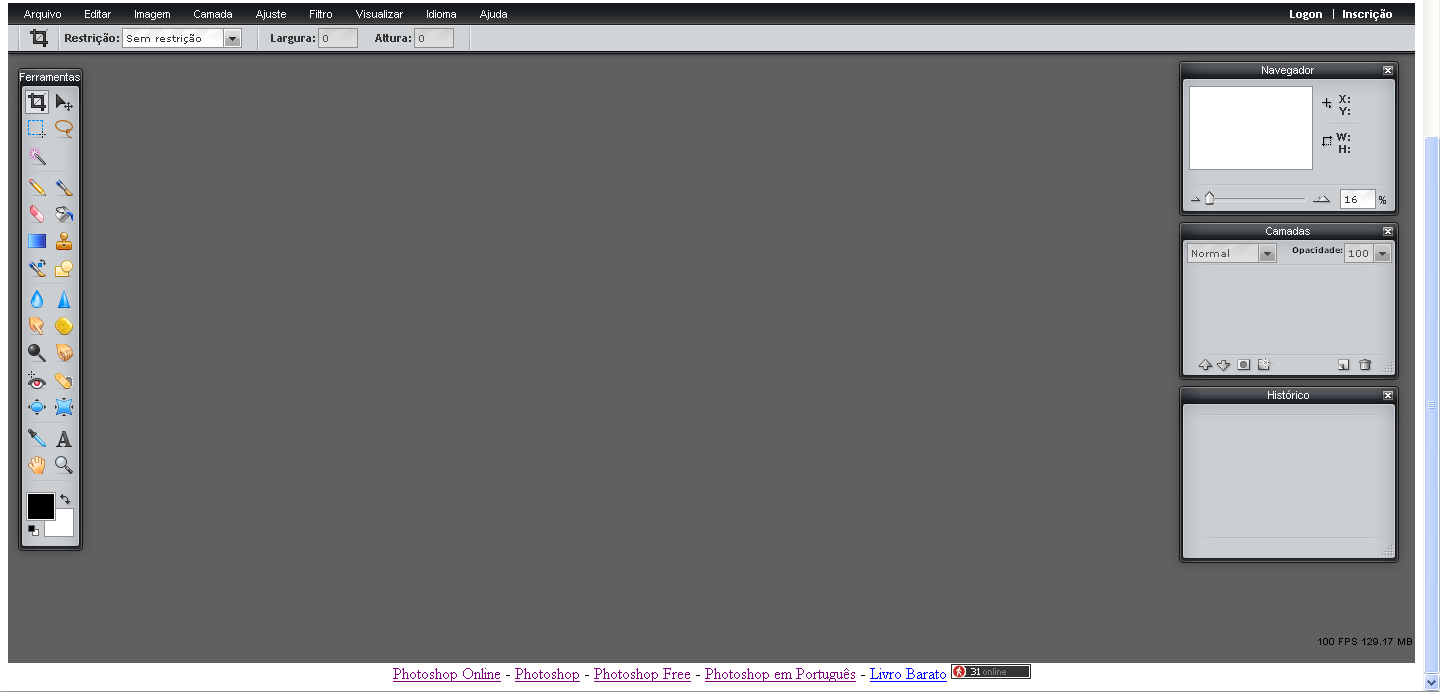Select the Eraser tool
This screenshot has width=1440, height=692.
37,214
